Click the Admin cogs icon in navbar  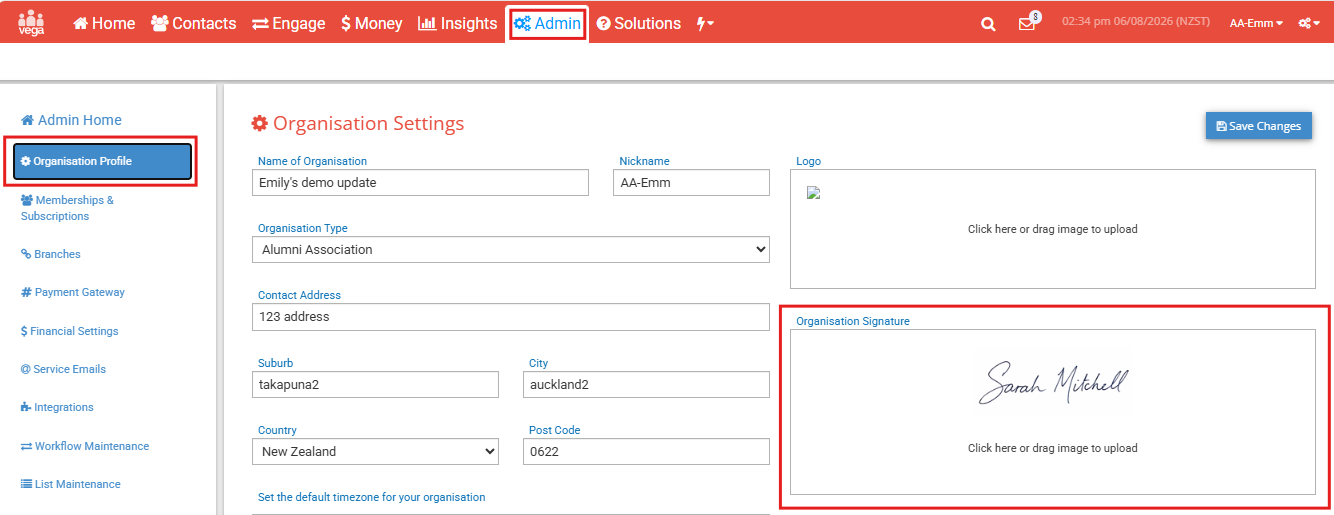(522, 23)
